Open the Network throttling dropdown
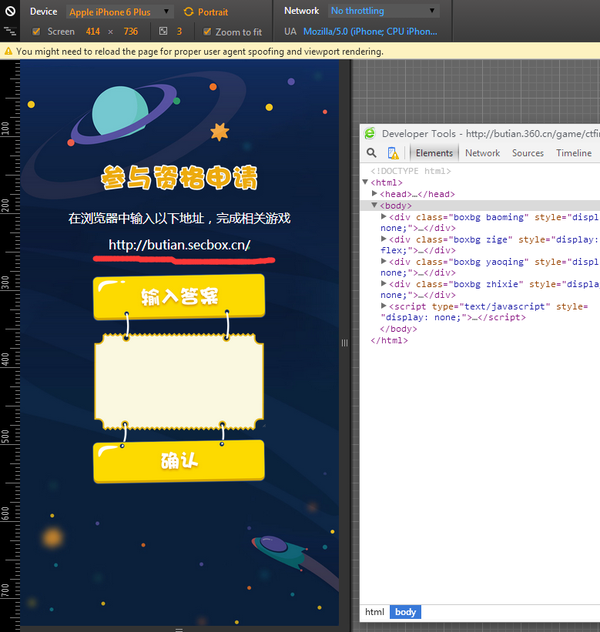This screenshot has width=600, height=632. [384, 11]
